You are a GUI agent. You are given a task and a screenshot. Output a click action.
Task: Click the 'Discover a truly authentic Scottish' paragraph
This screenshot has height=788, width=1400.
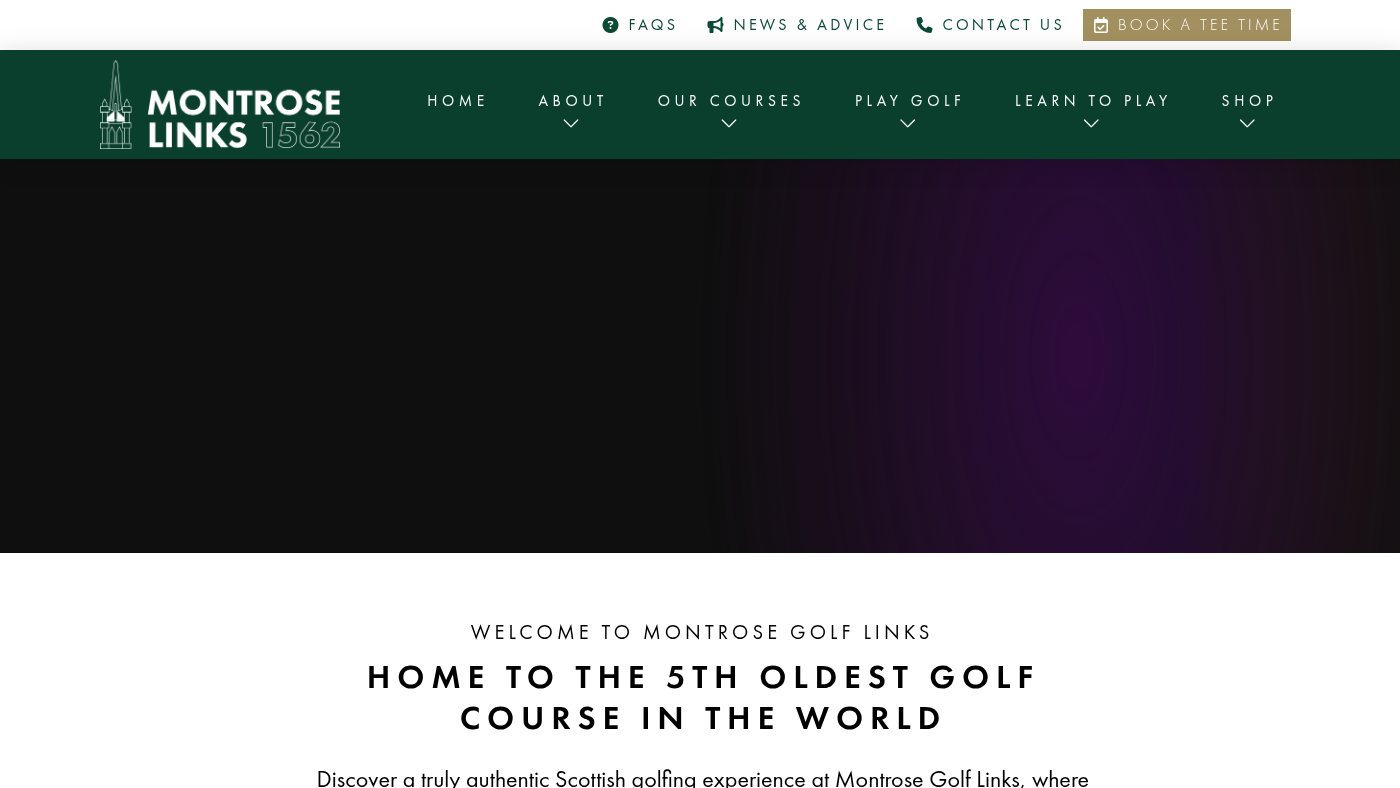(x=702, y=778)
